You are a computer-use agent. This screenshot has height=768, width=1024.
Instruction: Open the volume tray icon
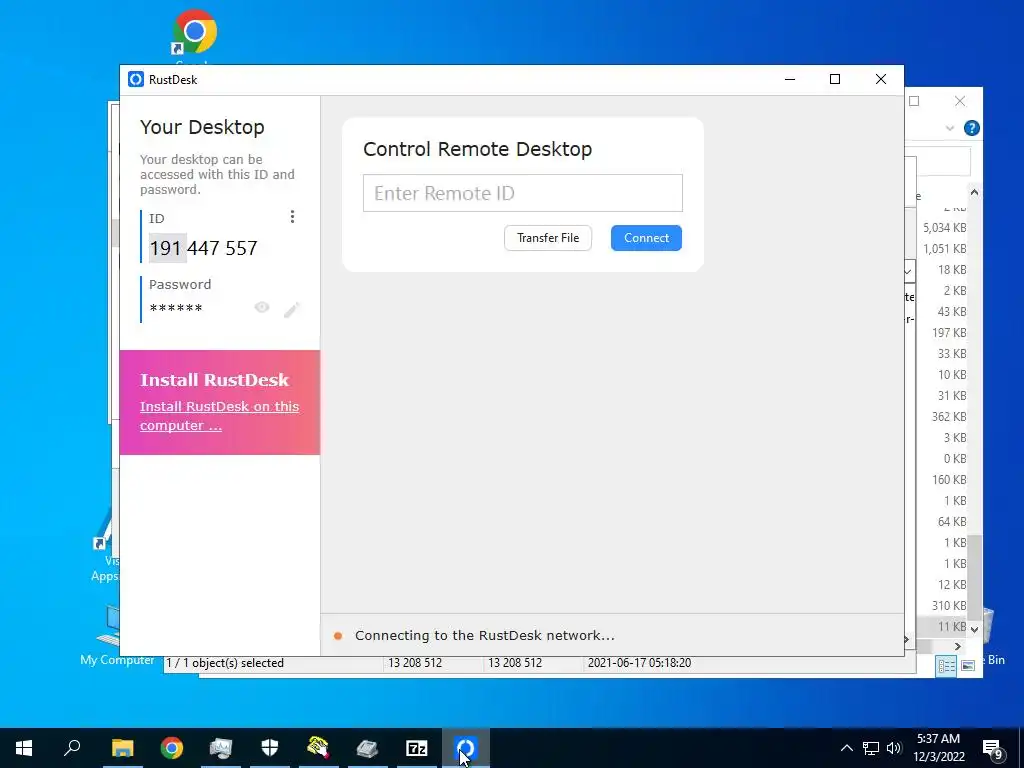click(894, 748)
